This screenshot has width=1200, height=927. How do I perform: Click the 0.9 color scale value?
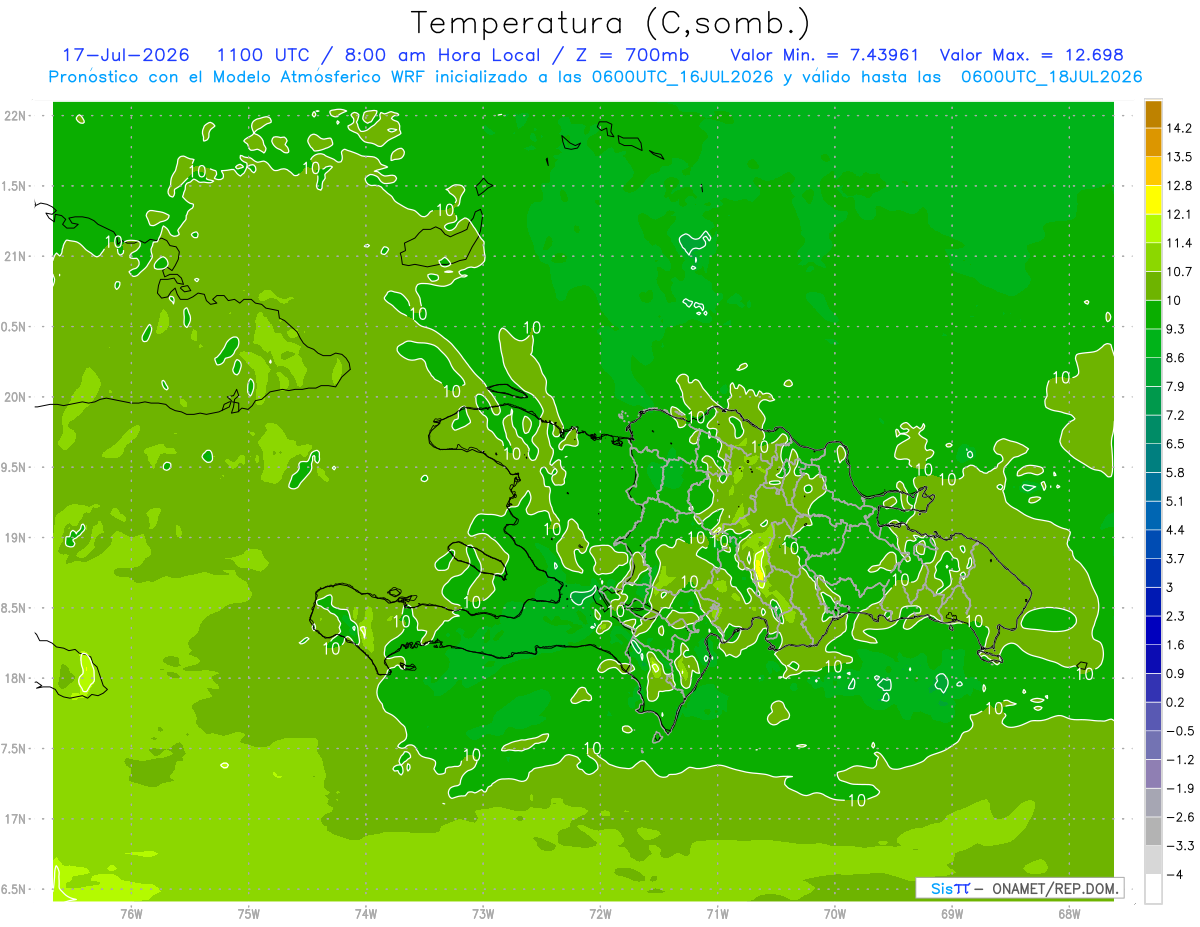click(1177, 672)
